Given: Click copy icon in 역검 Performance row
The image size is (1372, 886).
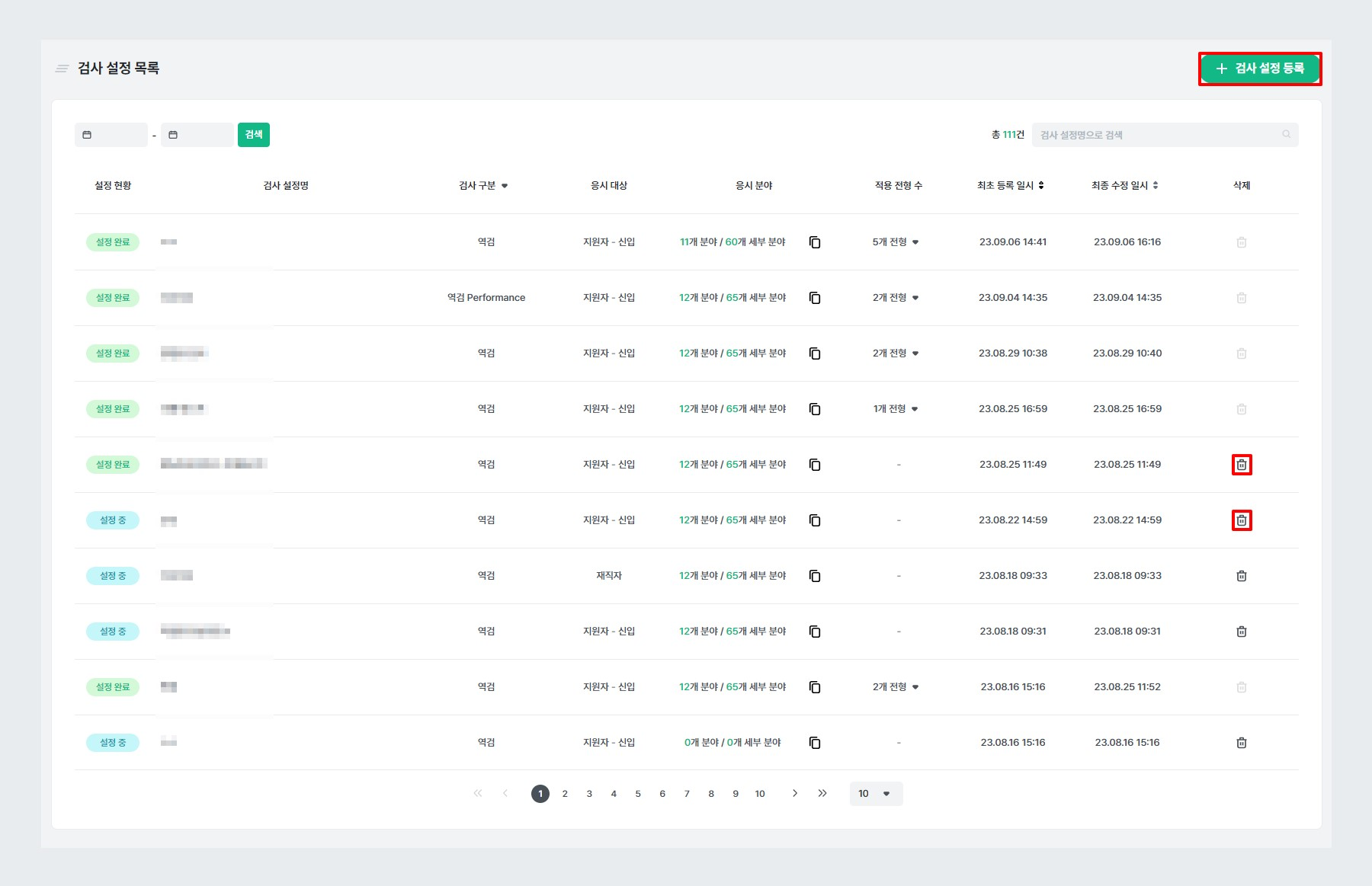Looking at the screenshot, I should click(815, 298).
